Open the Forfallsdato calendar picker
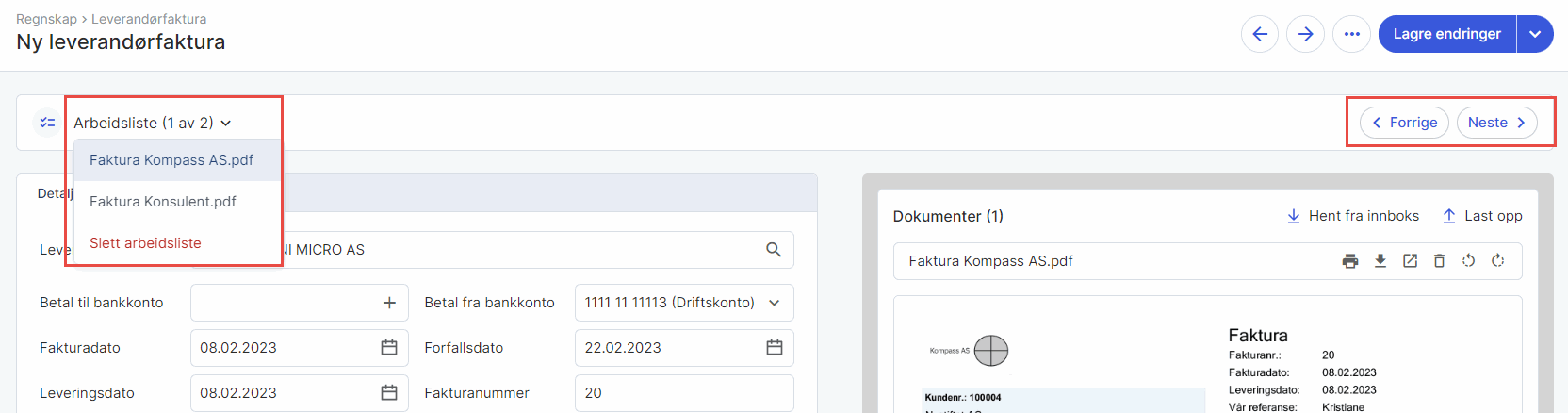 (x=775, y=348)
